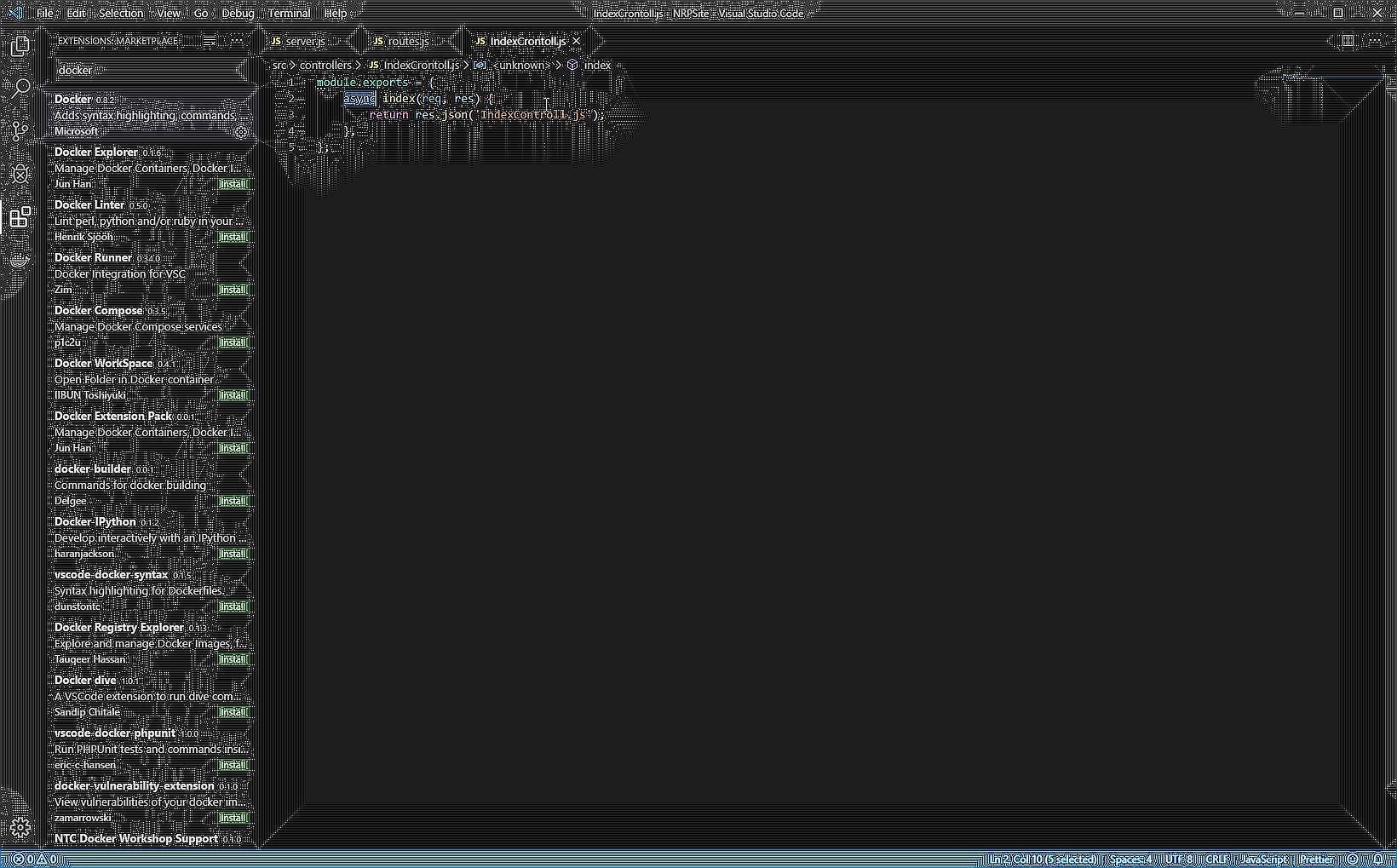Install the vscode-docker-phpunit extension

233,765
